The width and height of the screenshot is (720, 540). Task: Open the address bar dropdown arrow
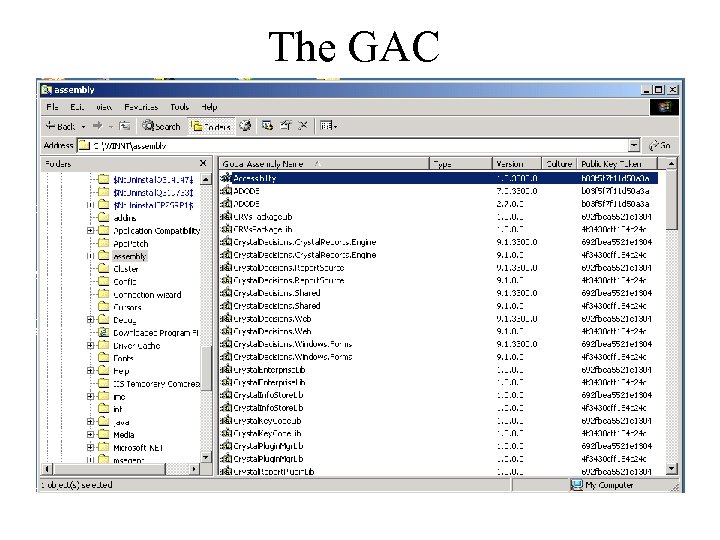(x=634, y=146)
